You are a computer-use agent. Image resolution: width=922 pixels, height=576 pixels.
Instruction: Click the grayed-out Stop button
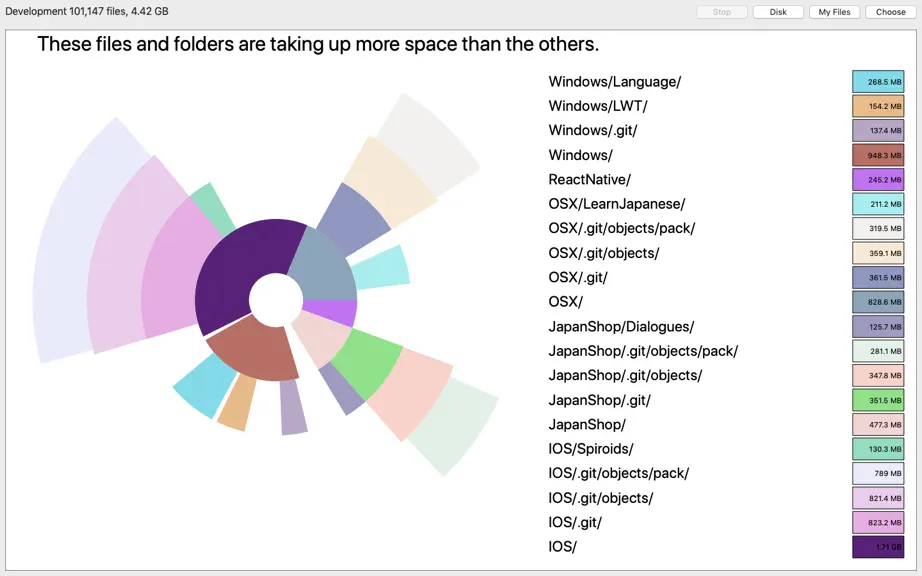[x=721, y=12]
